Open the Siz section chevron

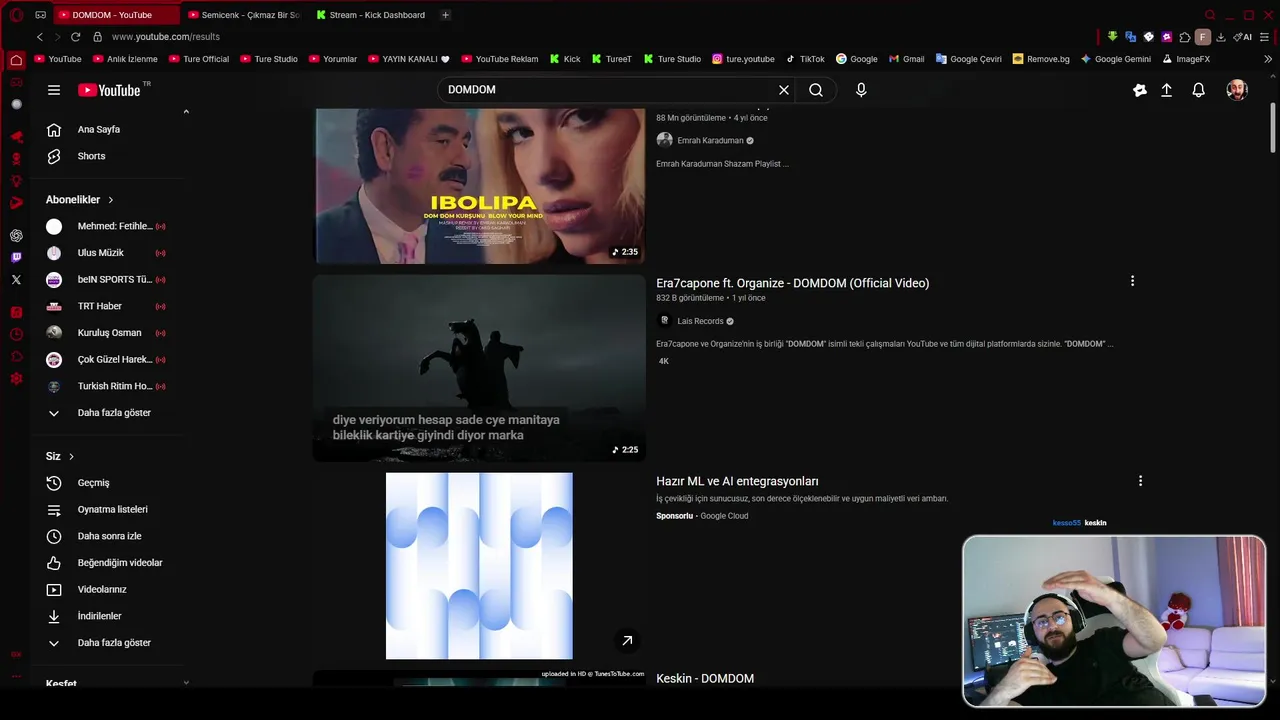point(71,456)
